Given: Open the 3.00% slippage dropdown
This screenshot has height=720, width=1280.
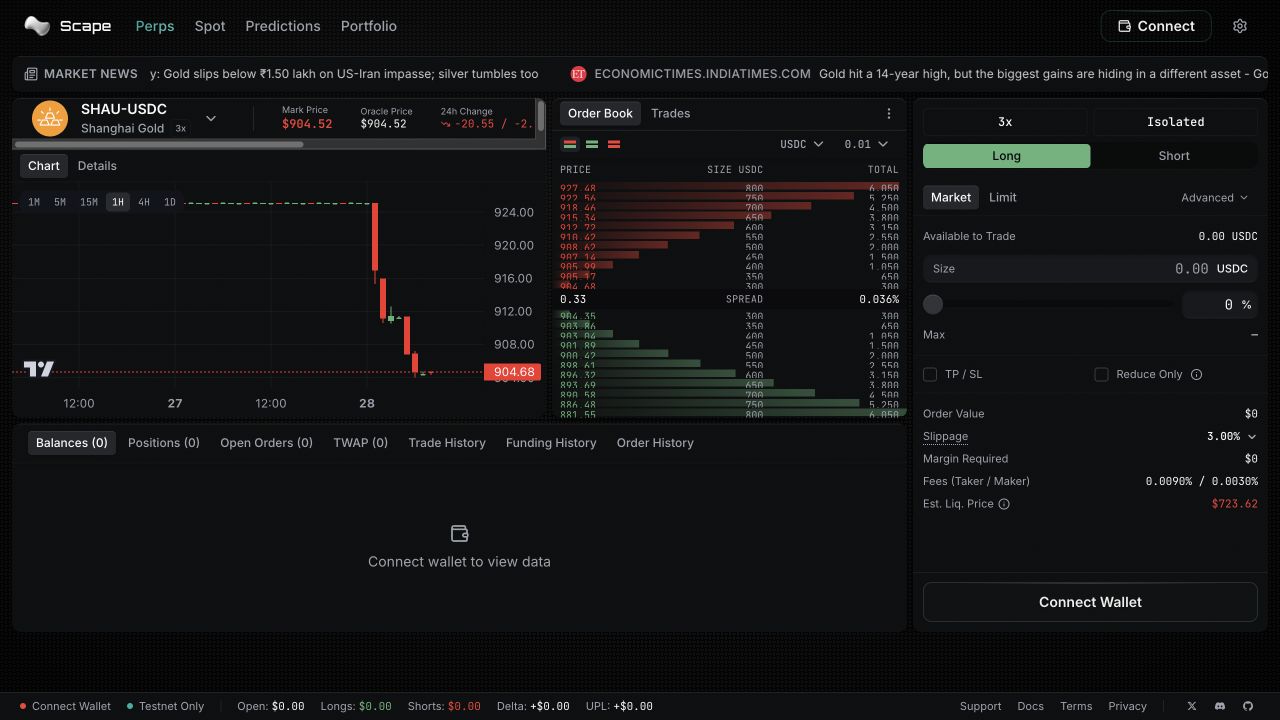Looking at the screenshot, I should click(x=1231, y=437).
